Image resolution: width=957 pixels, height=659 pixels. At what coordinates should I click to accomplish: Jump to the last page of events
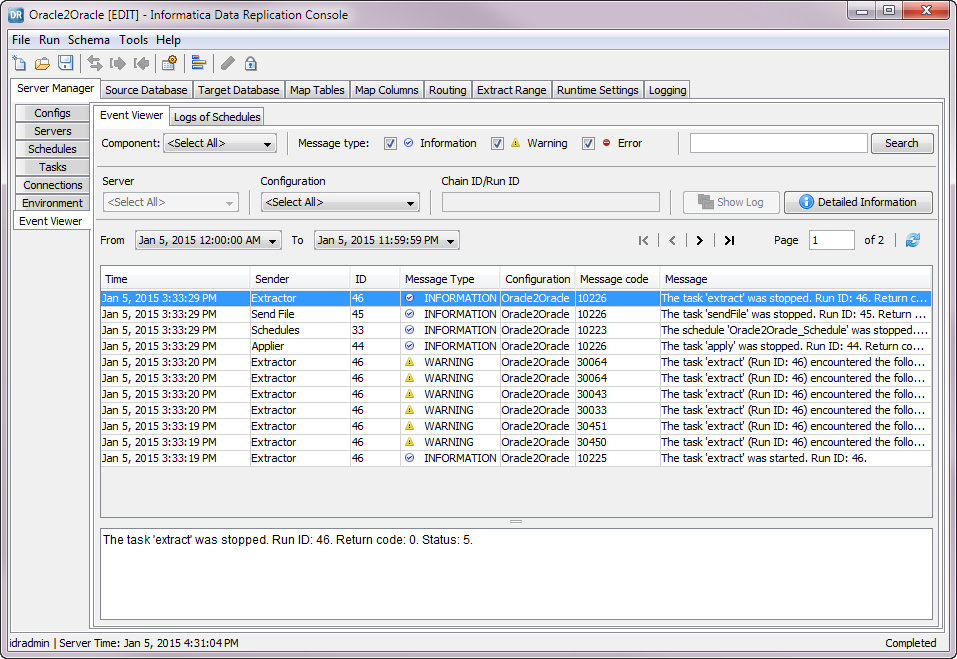click(729, 240)
